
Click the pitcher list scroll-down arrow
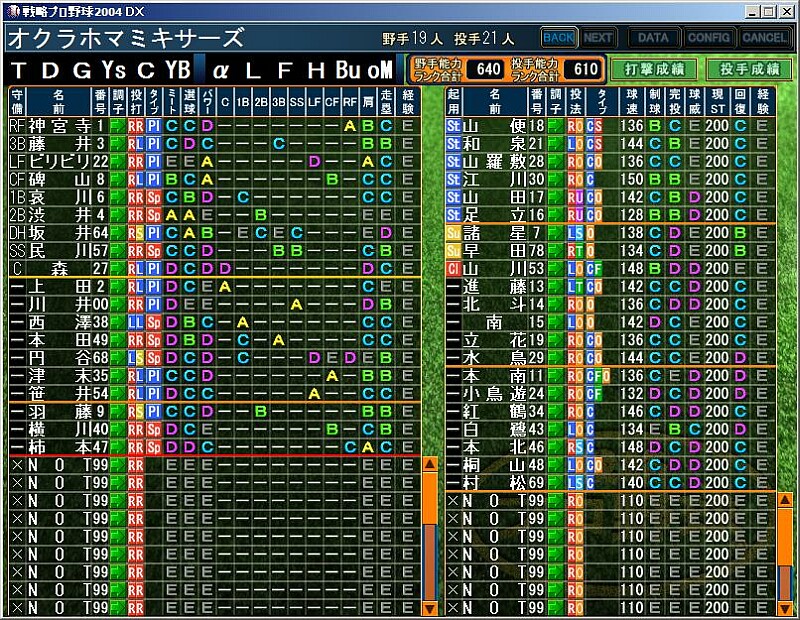tap(785, 608)
